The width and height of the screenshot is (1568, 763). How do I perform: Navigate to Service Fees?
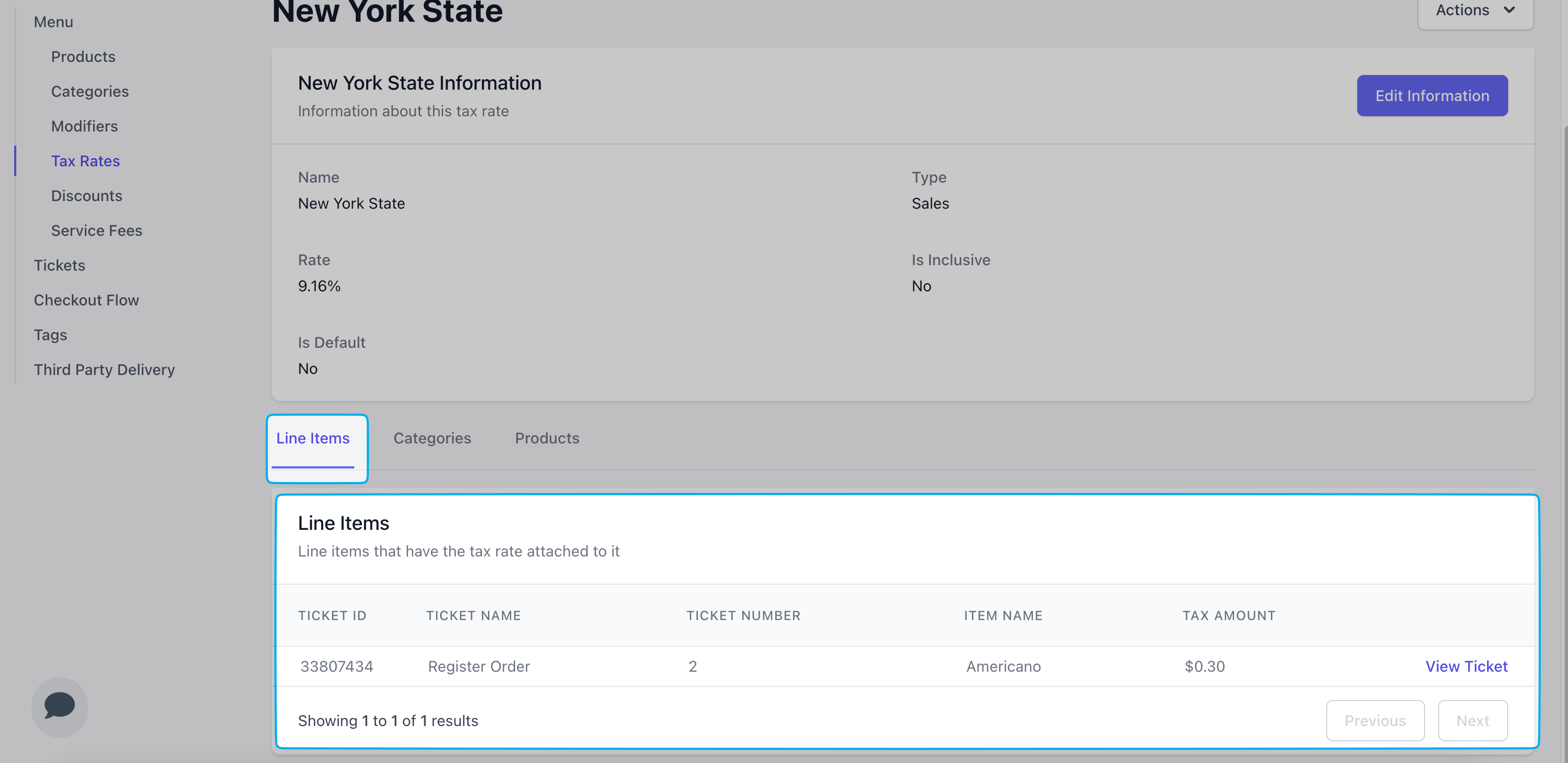tap(97, 230)
